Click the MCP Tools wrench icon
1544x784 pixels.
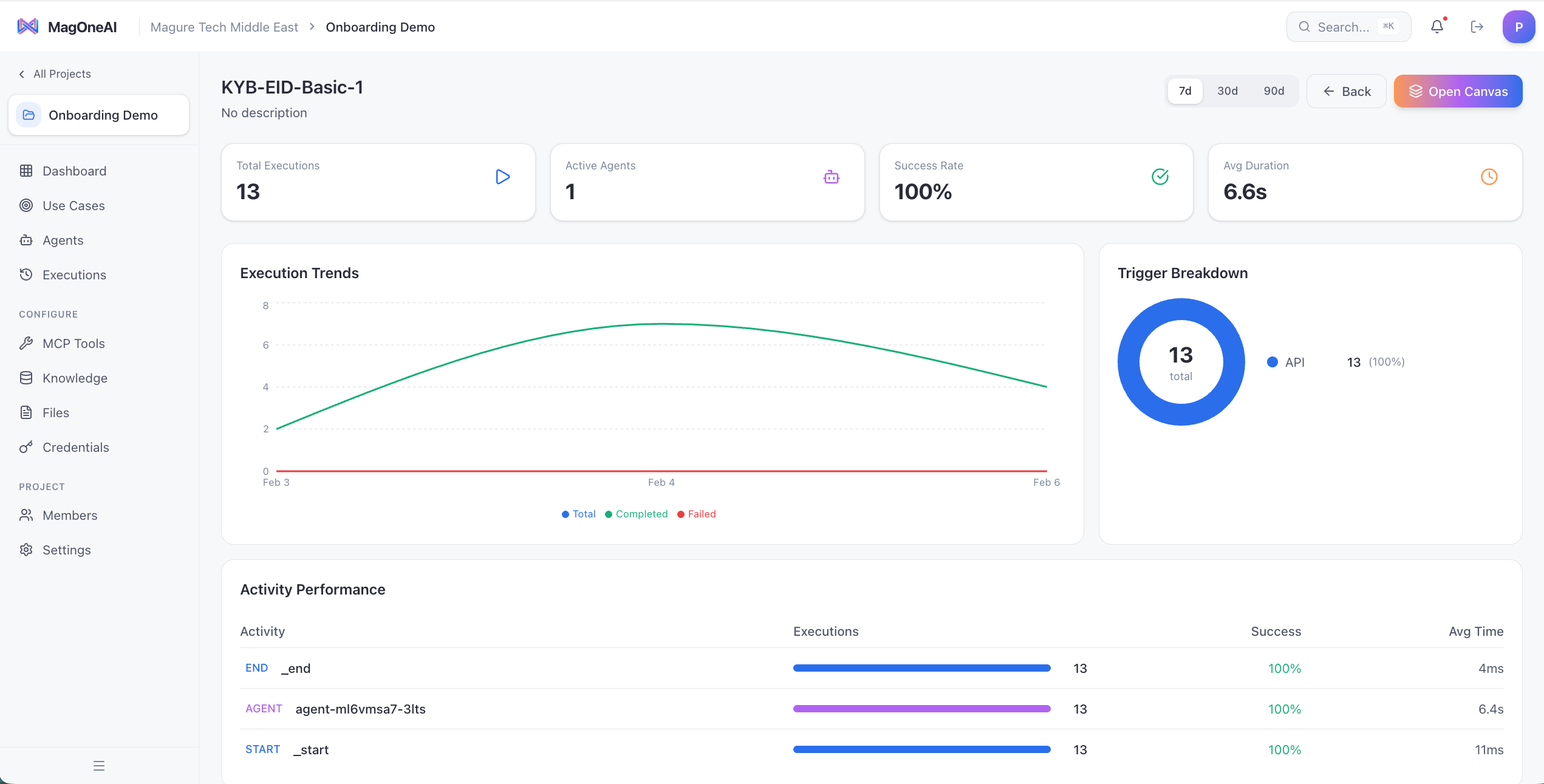pyautogui.click(x=26, y=343)
